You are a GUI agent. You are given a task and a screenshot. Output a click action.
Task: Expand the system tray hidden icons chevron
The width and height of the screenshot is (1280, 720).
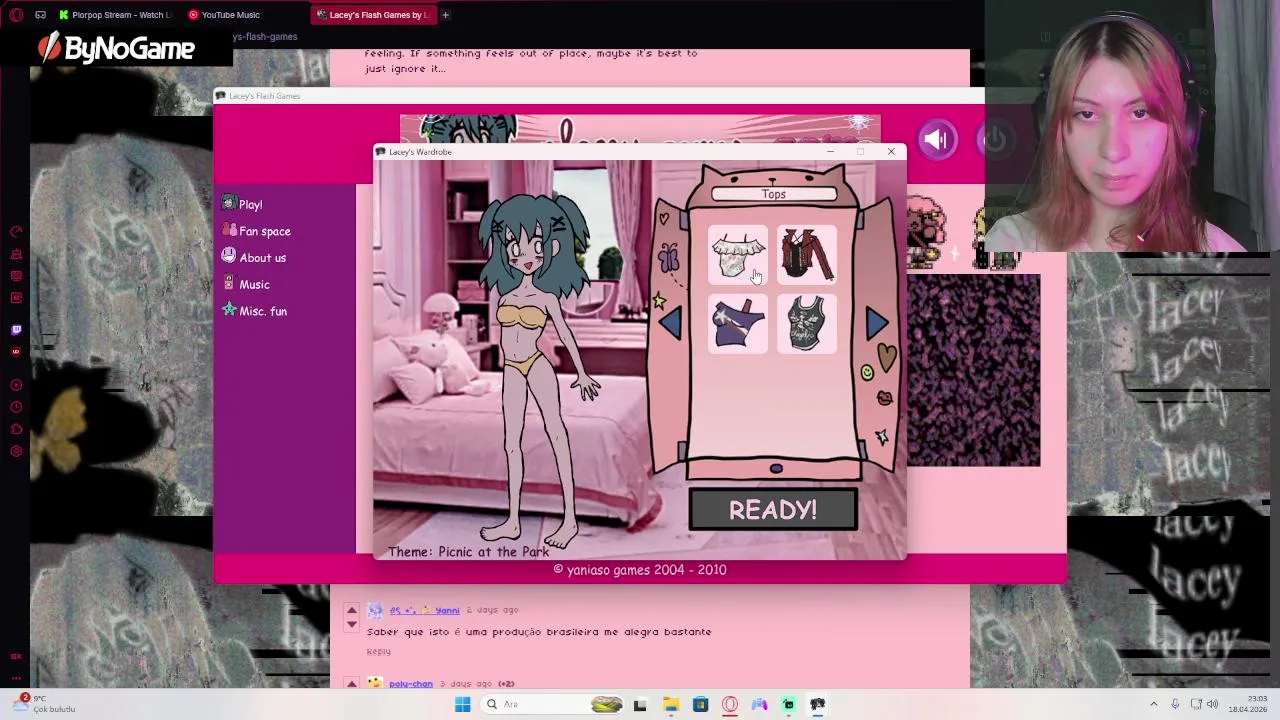(1153, 704)
